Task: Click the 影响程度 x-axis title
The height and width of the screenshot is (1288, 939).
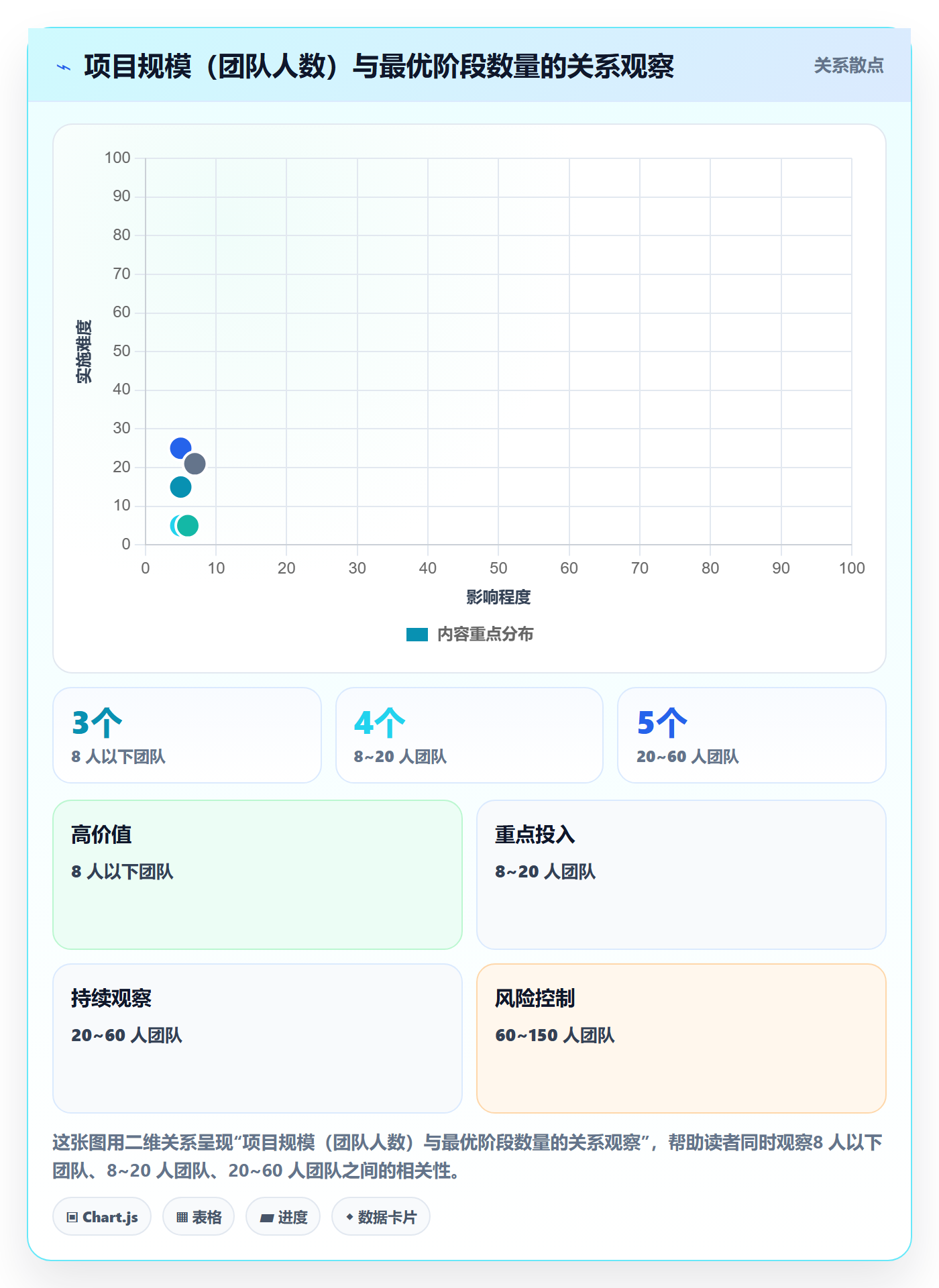Action: click(498, 597)
